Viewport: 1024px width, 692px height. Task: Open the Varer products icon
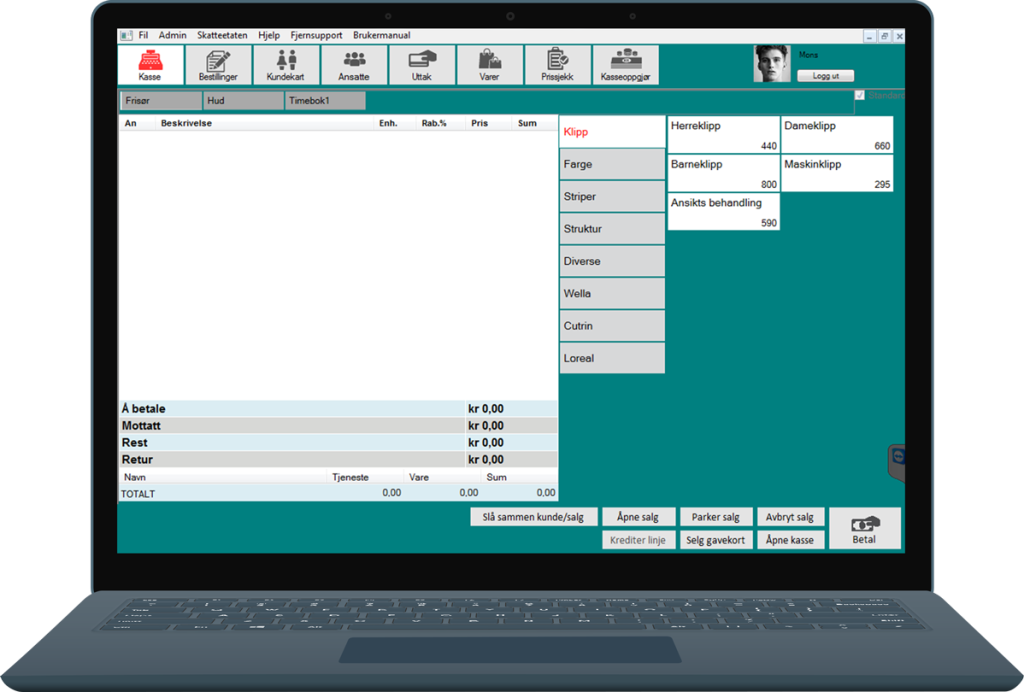tap(490, 65)
